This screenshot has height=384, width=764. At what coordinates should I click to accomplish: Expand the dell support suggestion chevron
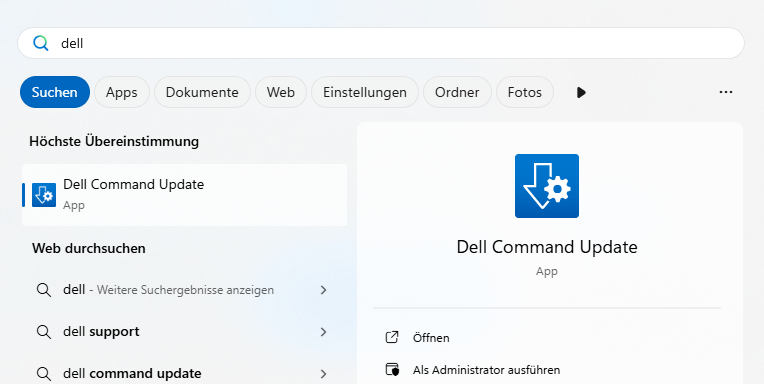(x=323, y=332)
